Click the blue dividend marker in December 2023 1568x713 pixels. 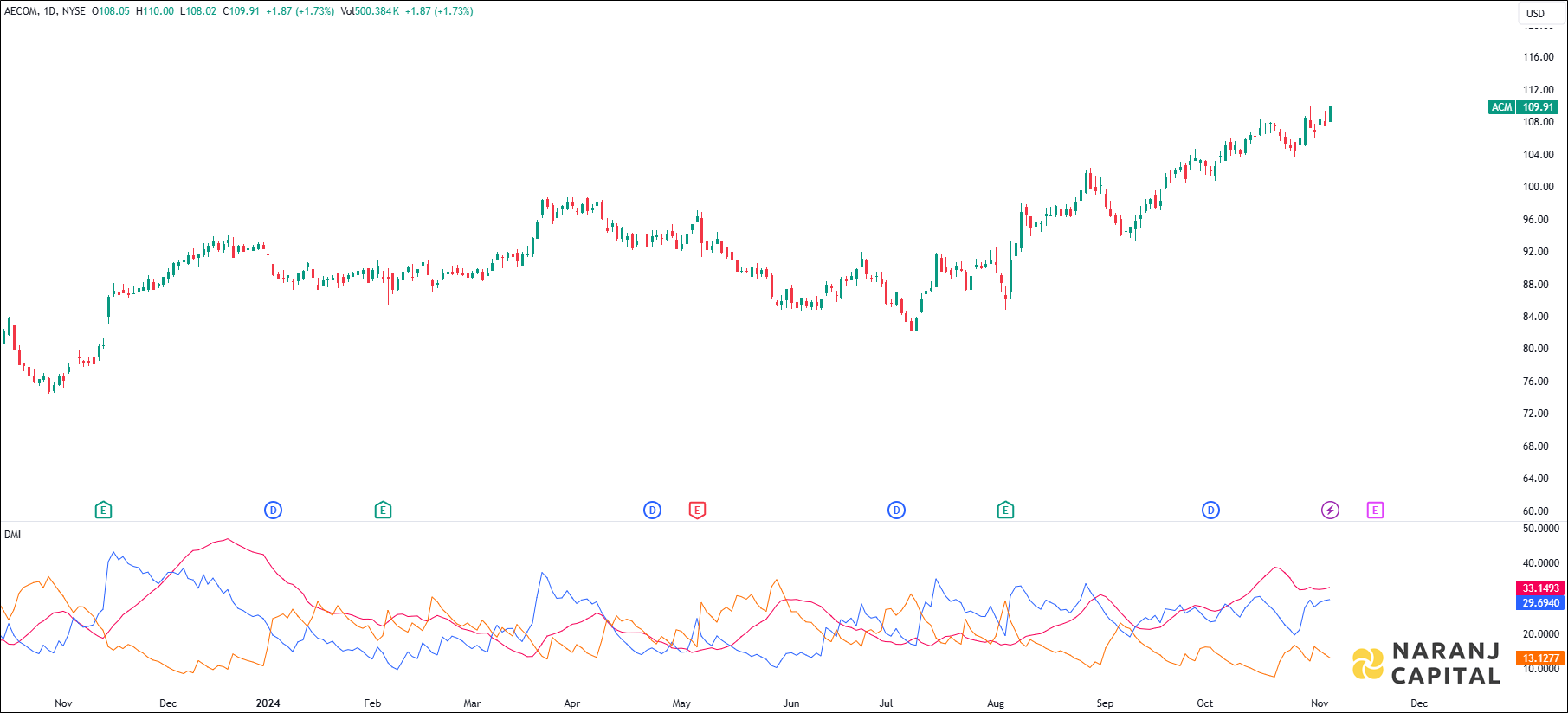(x=273, y=511)
